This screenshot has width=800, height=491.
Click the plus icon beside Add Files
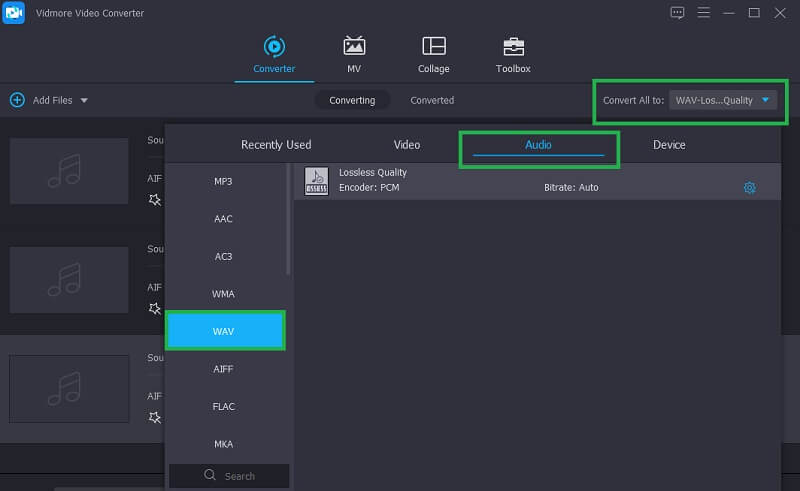(x=17, y=100)
